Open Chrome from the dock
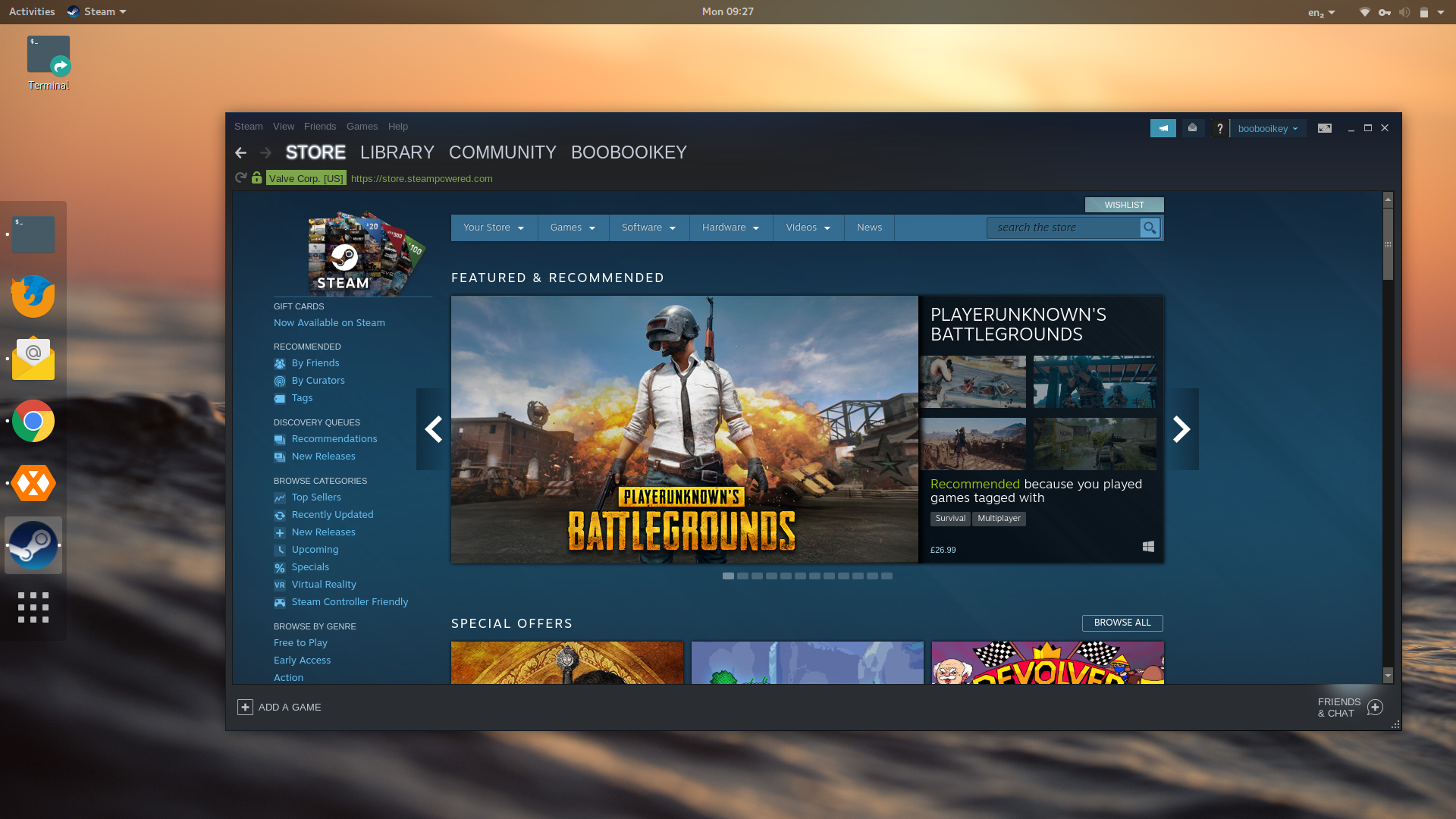Screen dimensions: 1456x819 pos(33,421)
